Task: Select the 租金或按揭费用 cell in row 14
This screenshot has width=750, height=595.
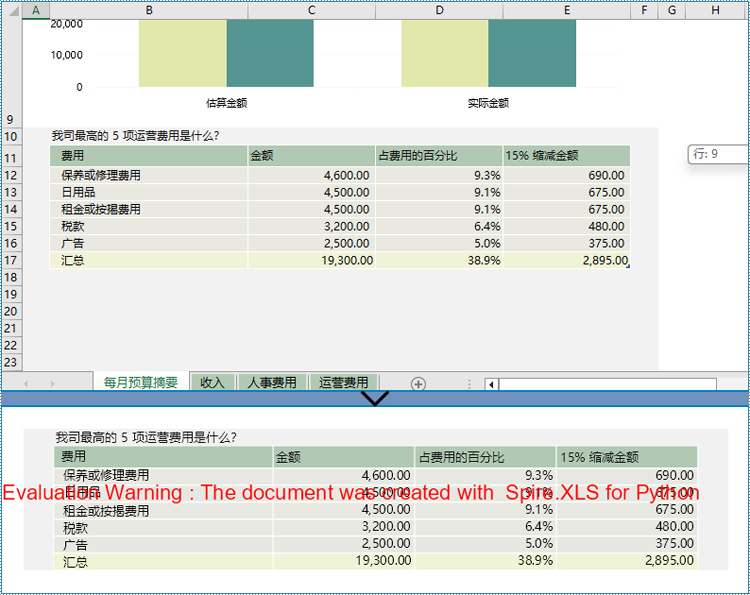Action: tap(149, 209)
